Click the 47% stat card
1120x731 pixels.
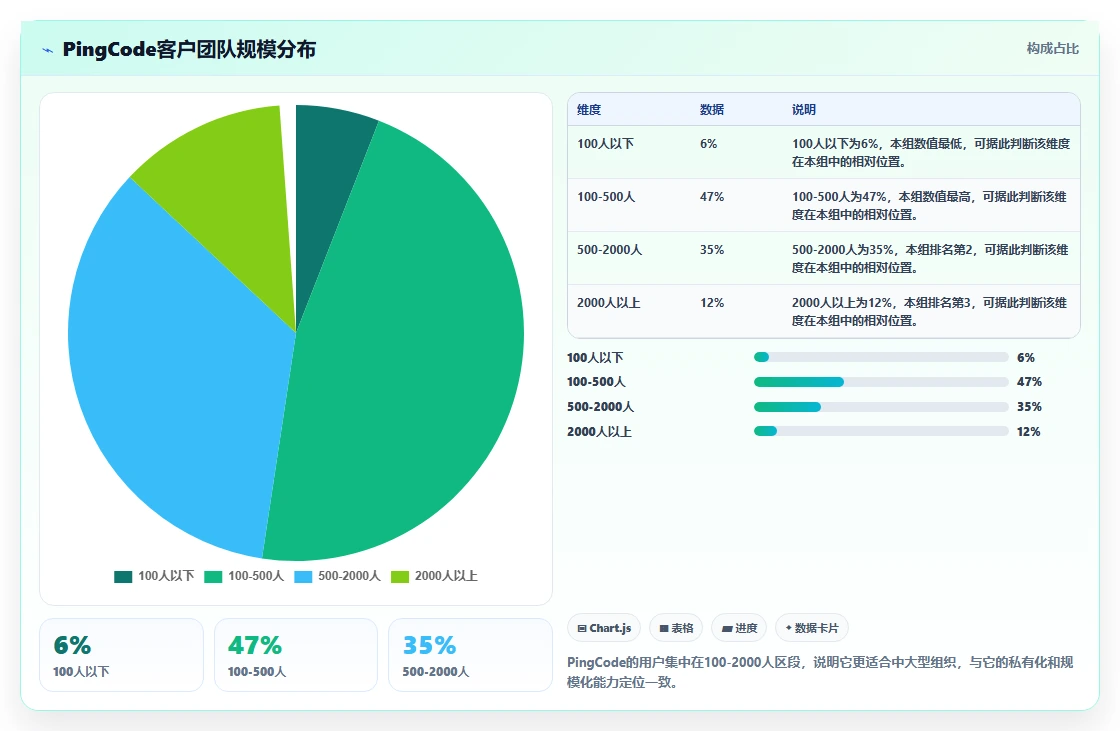[296, 655]
